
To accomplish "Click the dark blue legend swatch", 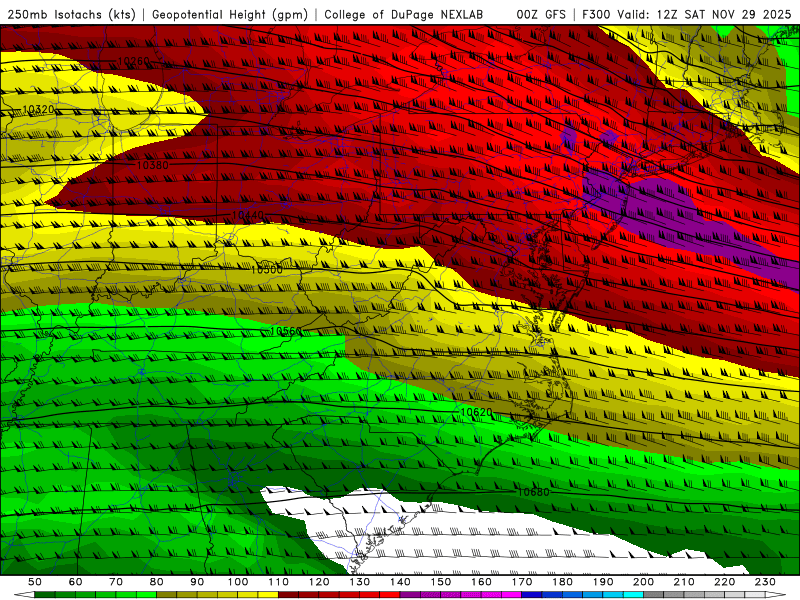I will click(x=532, y=595).
